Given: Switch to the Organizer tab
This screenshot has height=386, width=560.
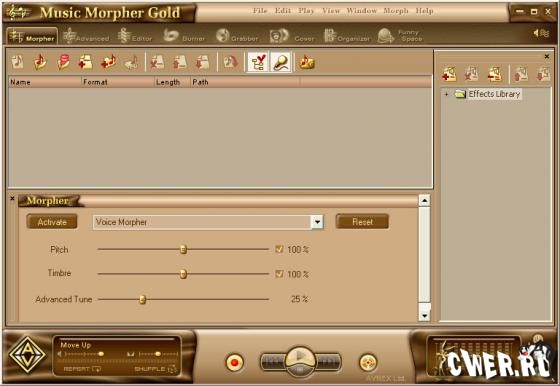Looking at the screenshot, I should click(x=347, y=37).
